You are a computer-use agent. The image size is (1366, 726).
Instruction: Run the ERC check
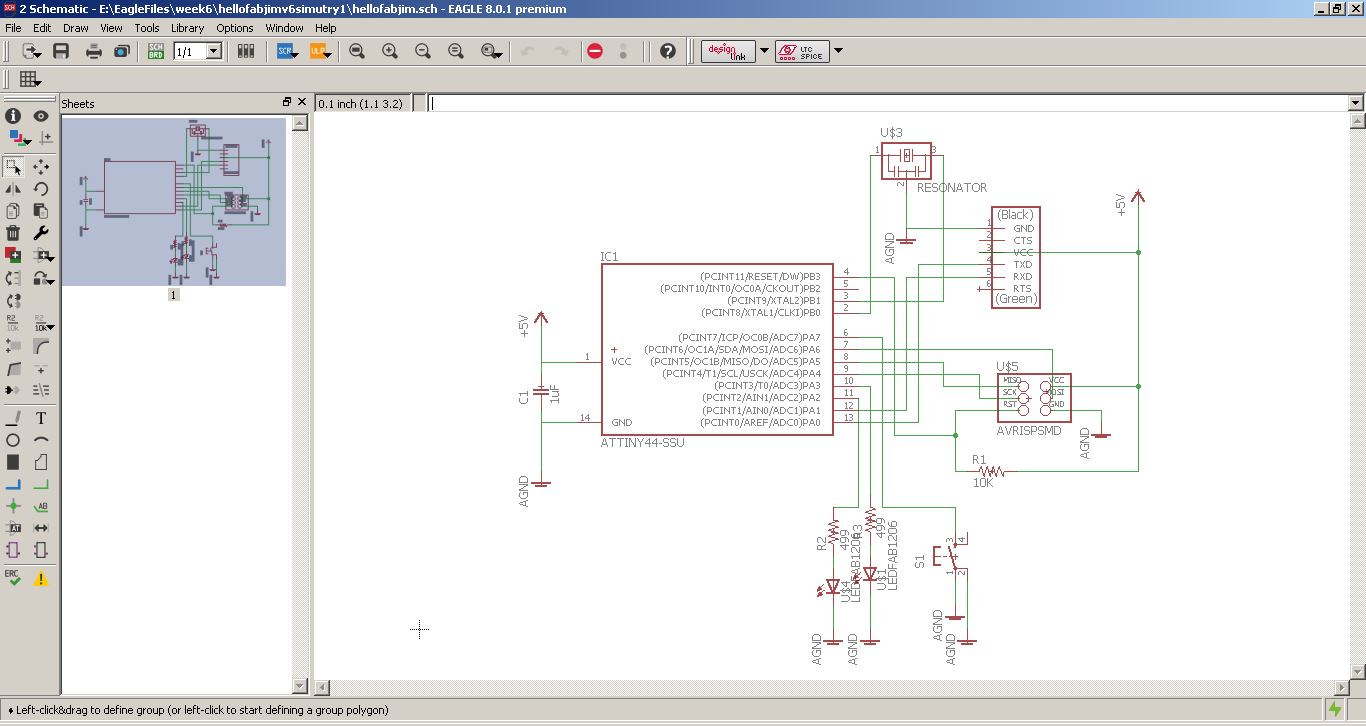coord(13,578)
